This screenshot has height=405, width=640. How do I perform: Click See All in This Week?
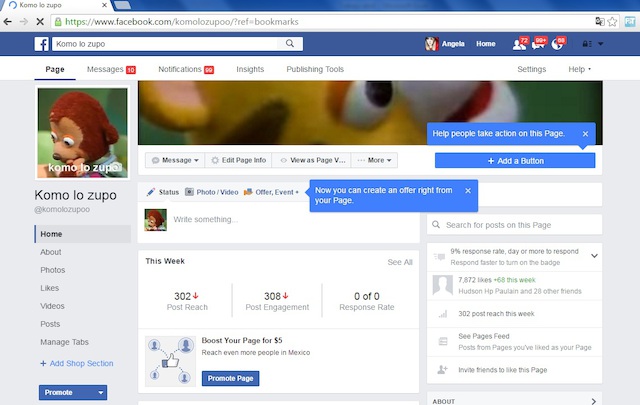(400, 262)
